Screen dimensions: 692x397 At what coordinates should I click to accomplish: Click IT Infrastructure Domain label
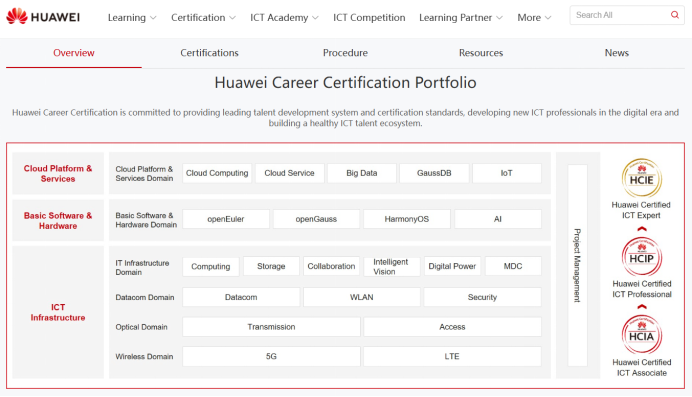click(143, 267)
